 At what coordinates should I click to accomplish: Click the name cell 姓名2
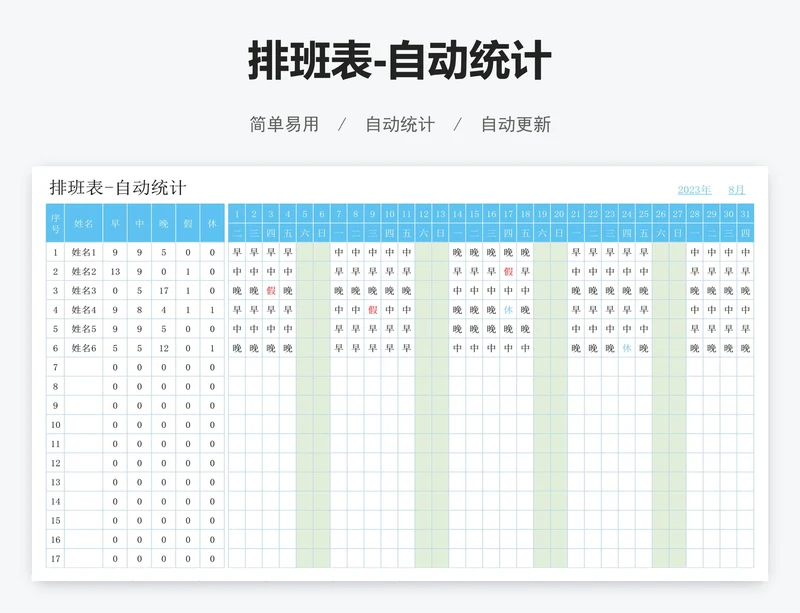pyautogui.click(x=84, y=272)
